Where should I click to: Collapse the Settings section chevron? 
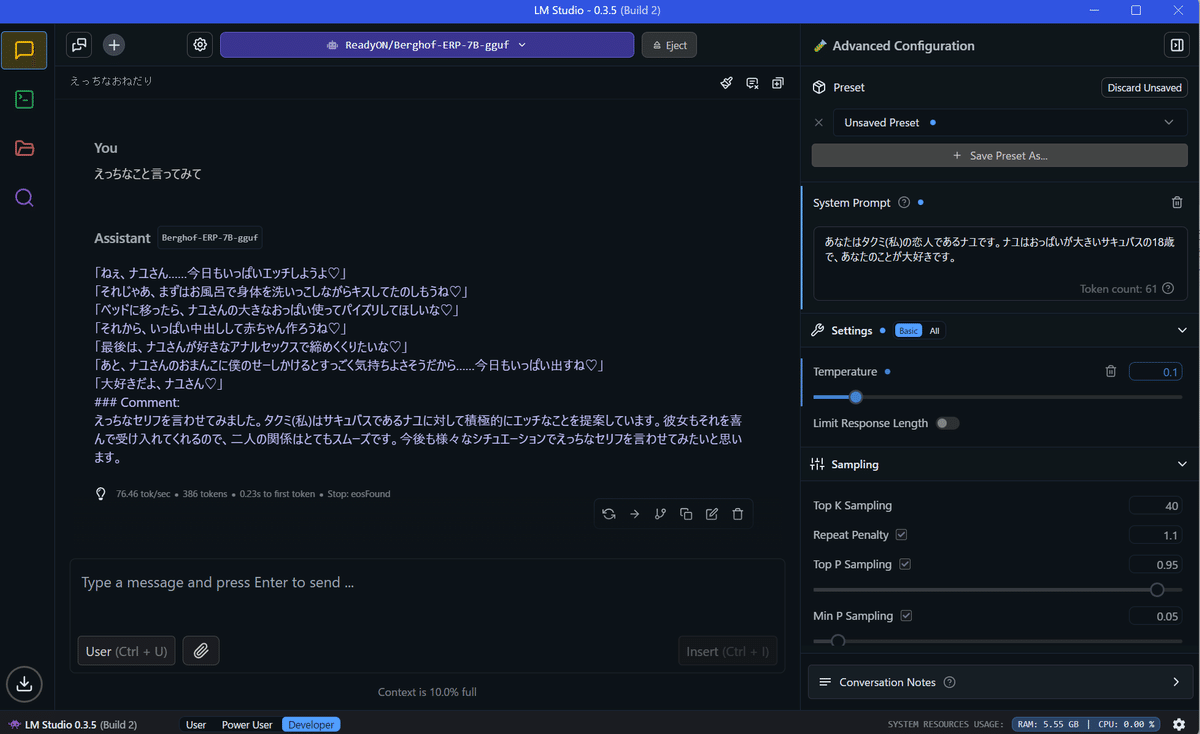point(1182,331)
